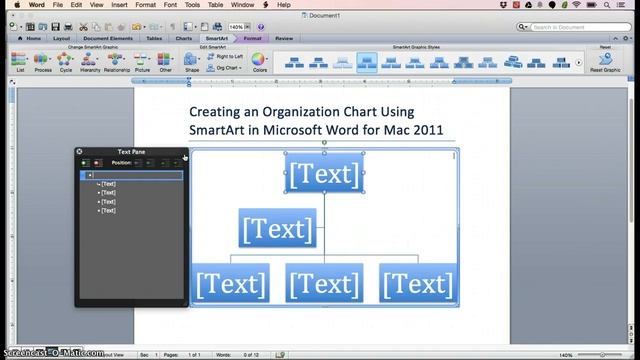Open the SmartArt Colors dropdown
This screenshot has width=640, height=360.
coord(260,62)
